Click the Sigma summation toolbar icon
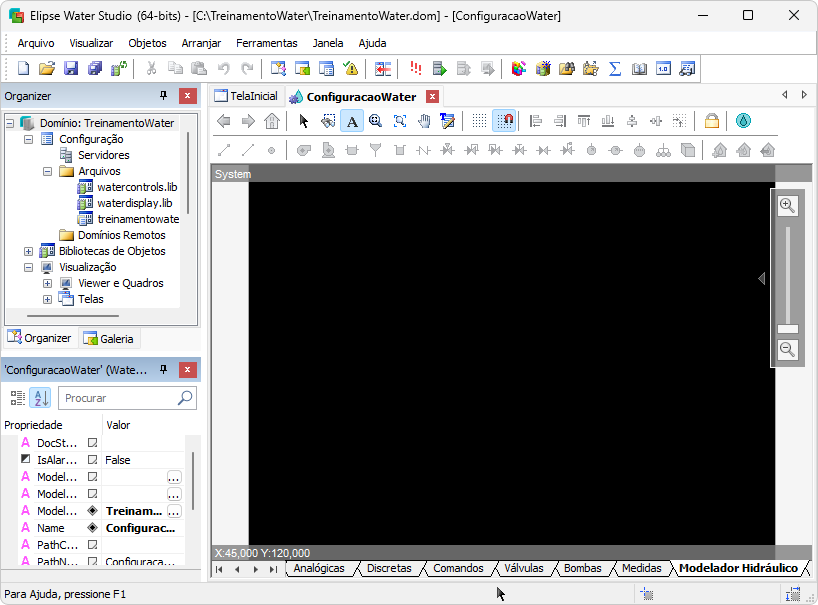 tap(615, 69)
